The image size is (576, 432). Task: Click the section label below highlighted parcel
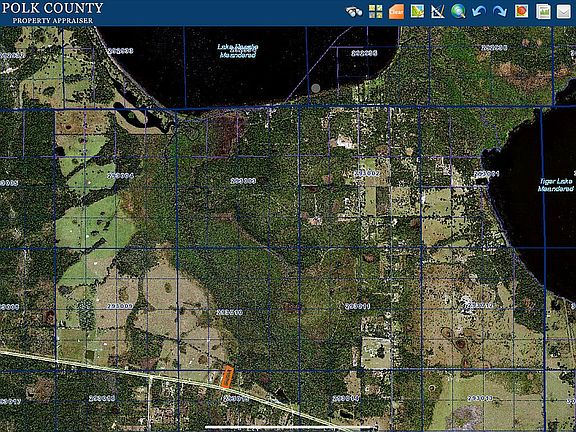pos(235,399)
